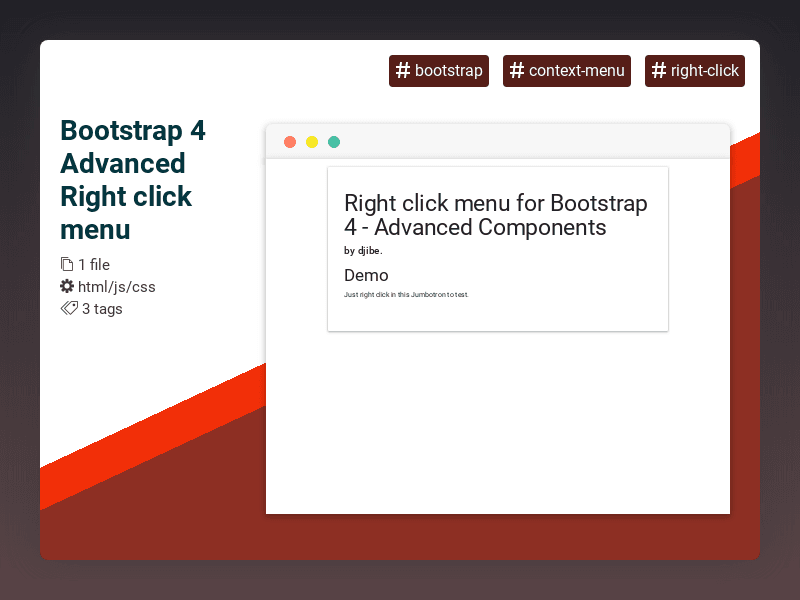Viewport: 800px width, 600px height.
Task: Select the right-click tag
Action: pyautogui.click(x=695, y=71)
